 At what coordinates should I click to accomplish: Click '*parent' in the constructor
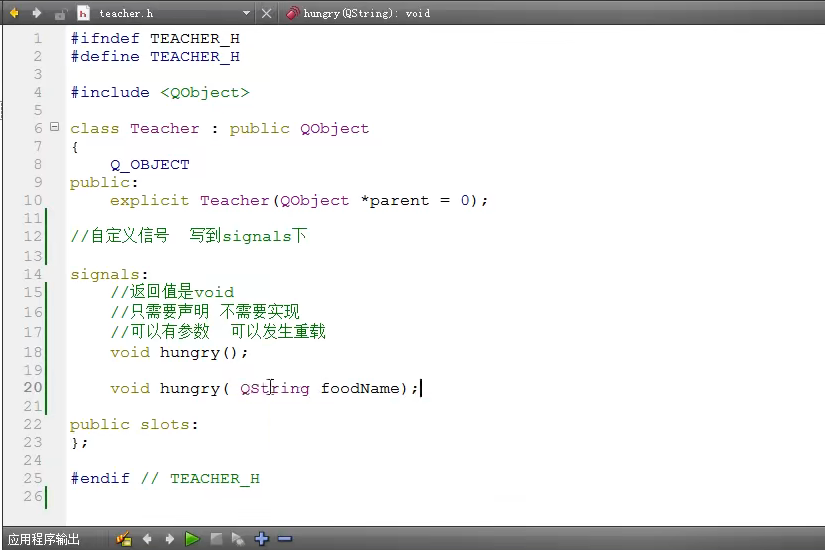tap(395, 201)
